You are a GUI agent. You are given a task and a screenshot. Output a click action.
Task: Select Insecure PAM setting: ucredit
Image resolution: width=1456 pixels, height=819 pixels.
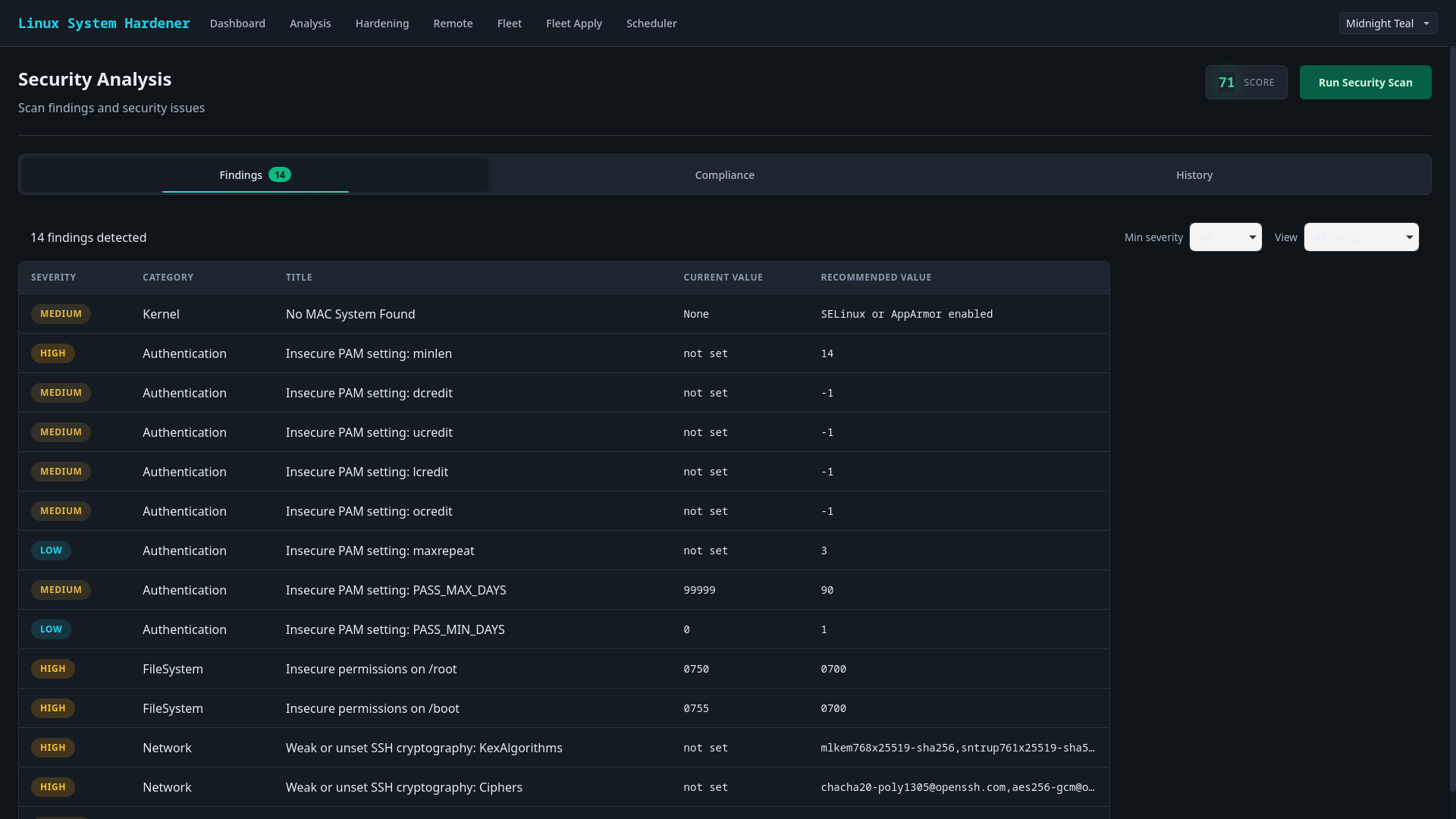coord(564,432)
